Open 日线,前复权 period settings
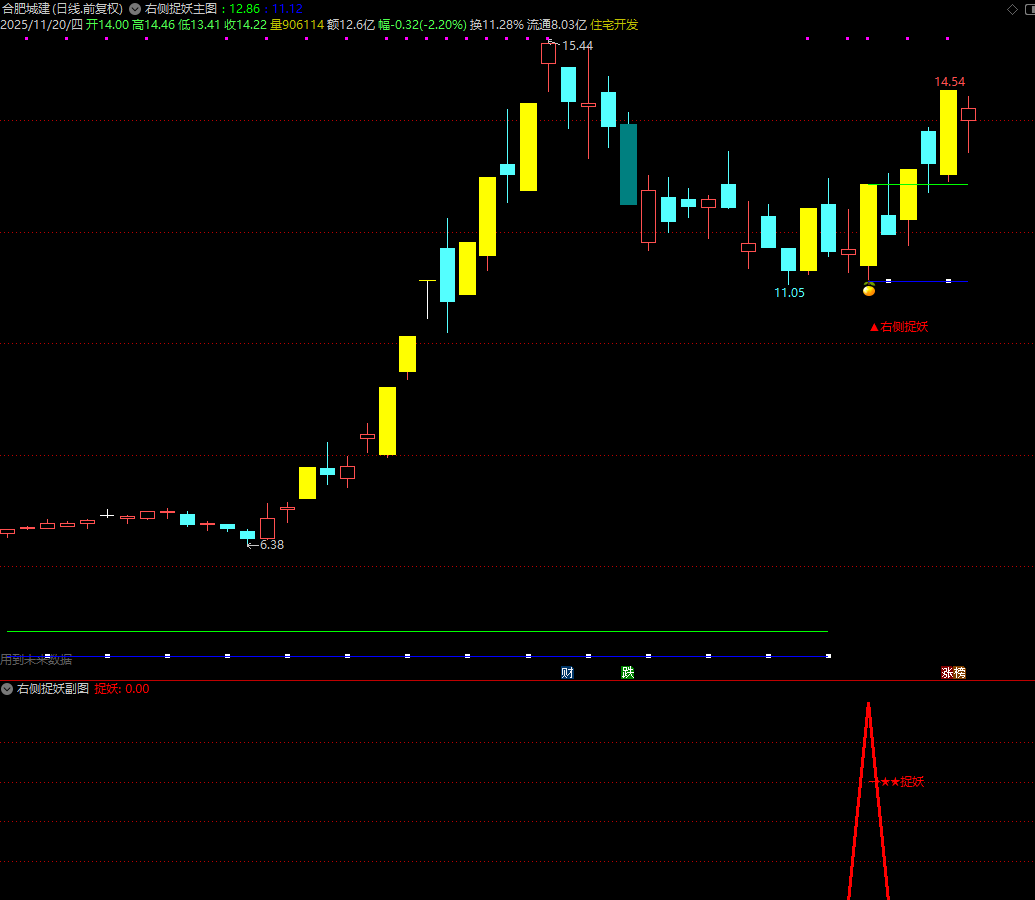The image size is (1035, 900). point(88,9)
